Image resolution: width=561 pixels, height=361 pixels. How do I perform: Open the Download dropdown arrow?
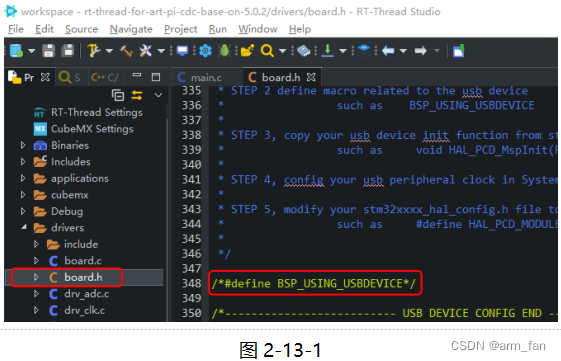tap(343, 51)
